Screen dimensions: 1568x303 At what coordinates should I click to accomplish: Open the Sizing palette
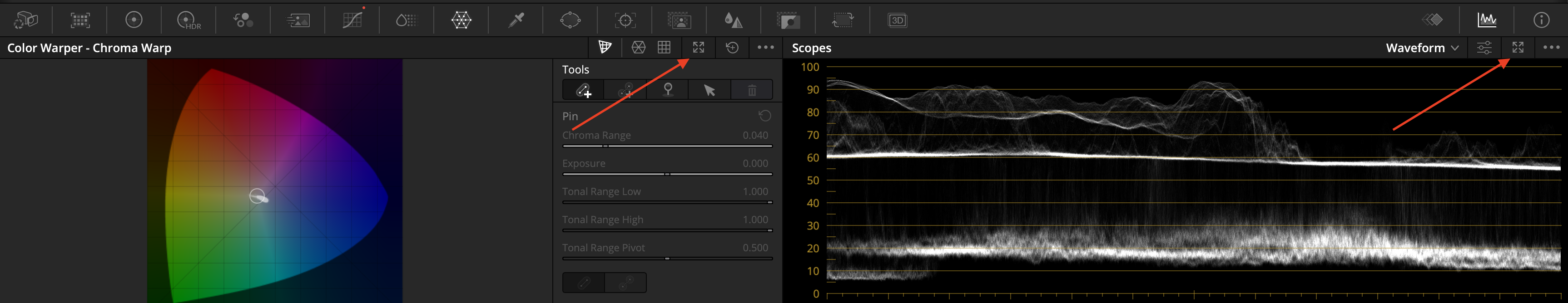click(843, 21)
